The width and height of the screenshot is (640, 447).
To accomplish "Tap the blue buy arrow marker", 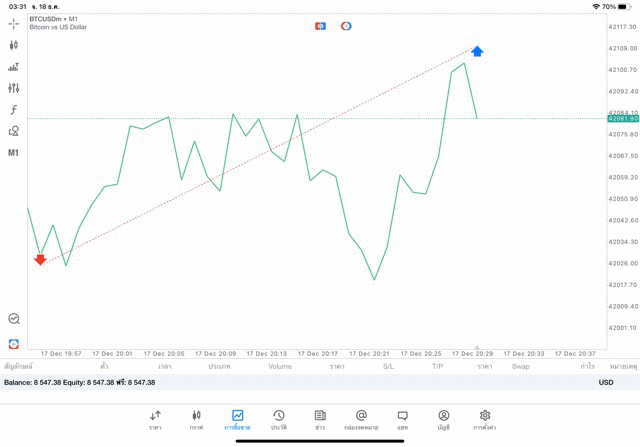I will 478,51.
